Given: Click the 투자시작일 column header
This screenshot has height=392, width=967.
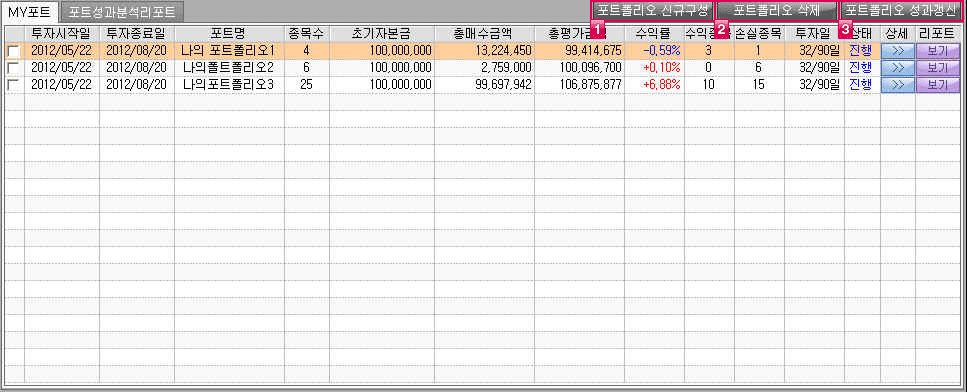Looking at the screenshot, I should 62,33.
